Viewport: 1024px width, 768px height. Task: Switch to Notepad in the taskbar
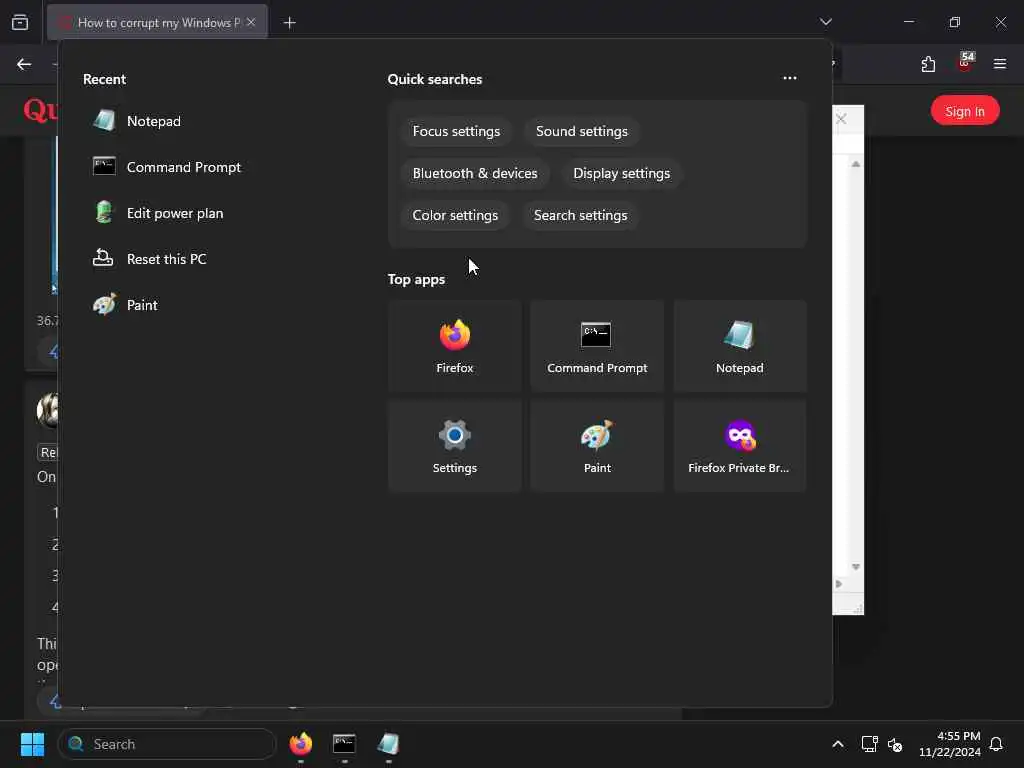[x=388, y=744]
